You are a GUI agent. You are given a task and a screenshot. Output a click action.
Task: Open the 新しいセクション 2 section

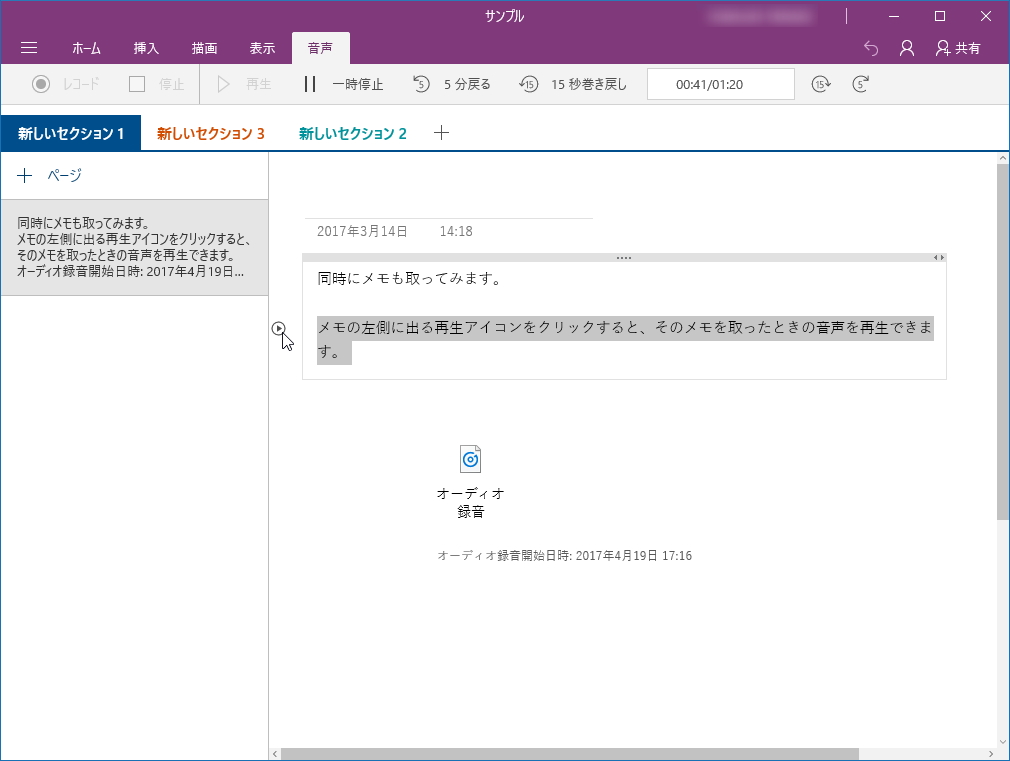click(351, 130)
